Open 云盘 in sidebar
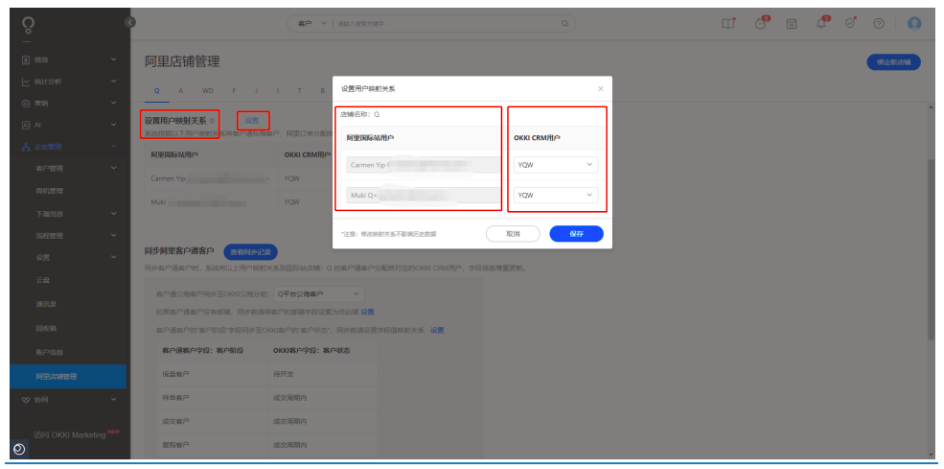Screen dimensions: 944x469 click(42, 281)
